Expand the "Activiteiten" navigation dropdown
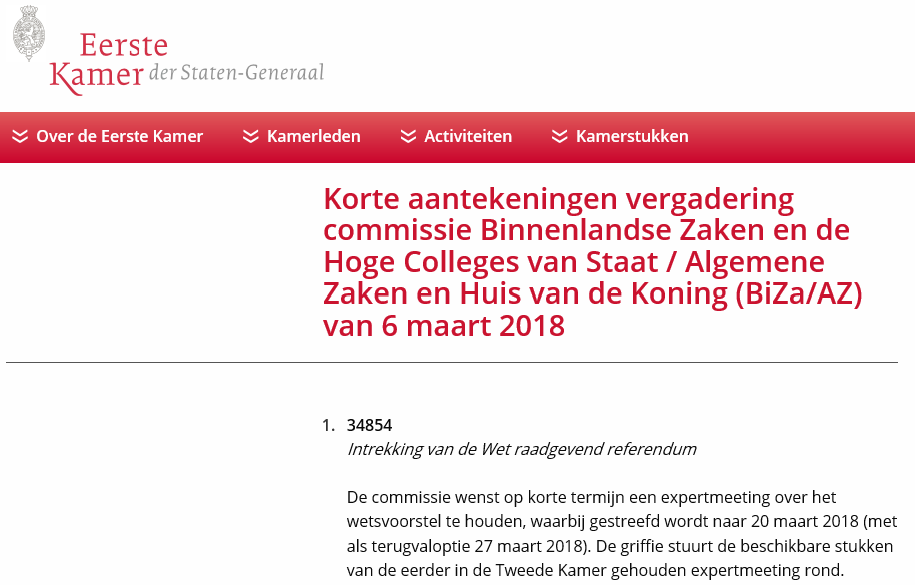 [x=470, y=136]
